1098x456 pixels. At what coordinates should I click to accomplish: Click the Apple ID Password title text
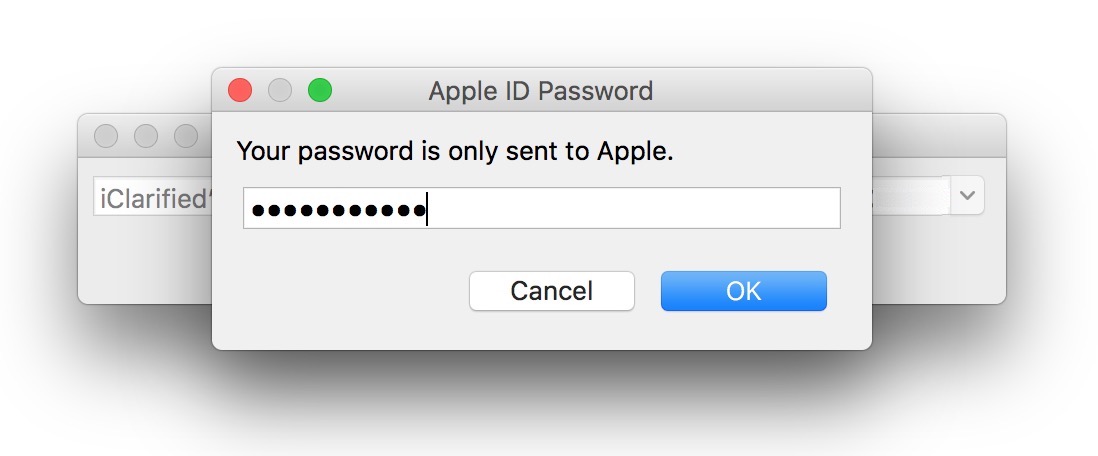[540, 91]
